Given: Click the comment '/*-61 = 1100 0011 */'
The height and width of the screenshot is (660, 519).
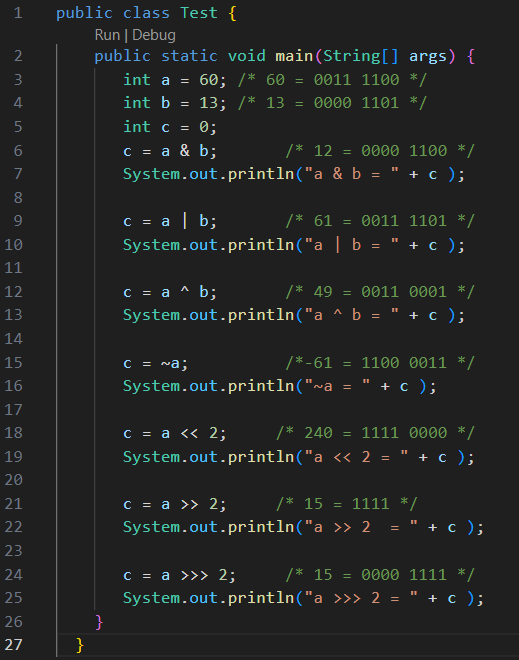Looking at the screenshot, I should pyautogui.click(x=380, y=362).
